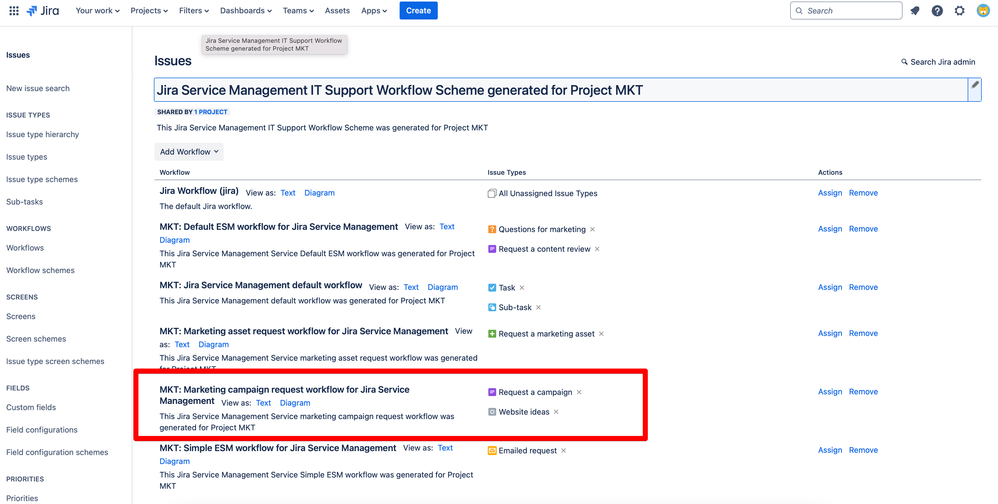
Task: Remove Website ideas with its x
Action: coord(556,412)
